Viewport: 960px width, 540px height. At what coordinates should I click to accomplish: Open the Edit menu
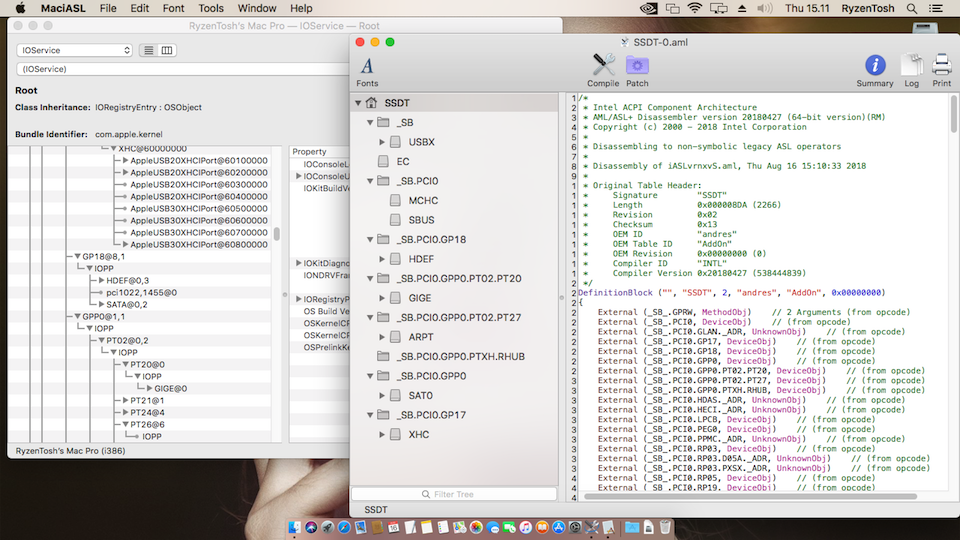click(x=140, y=8)
